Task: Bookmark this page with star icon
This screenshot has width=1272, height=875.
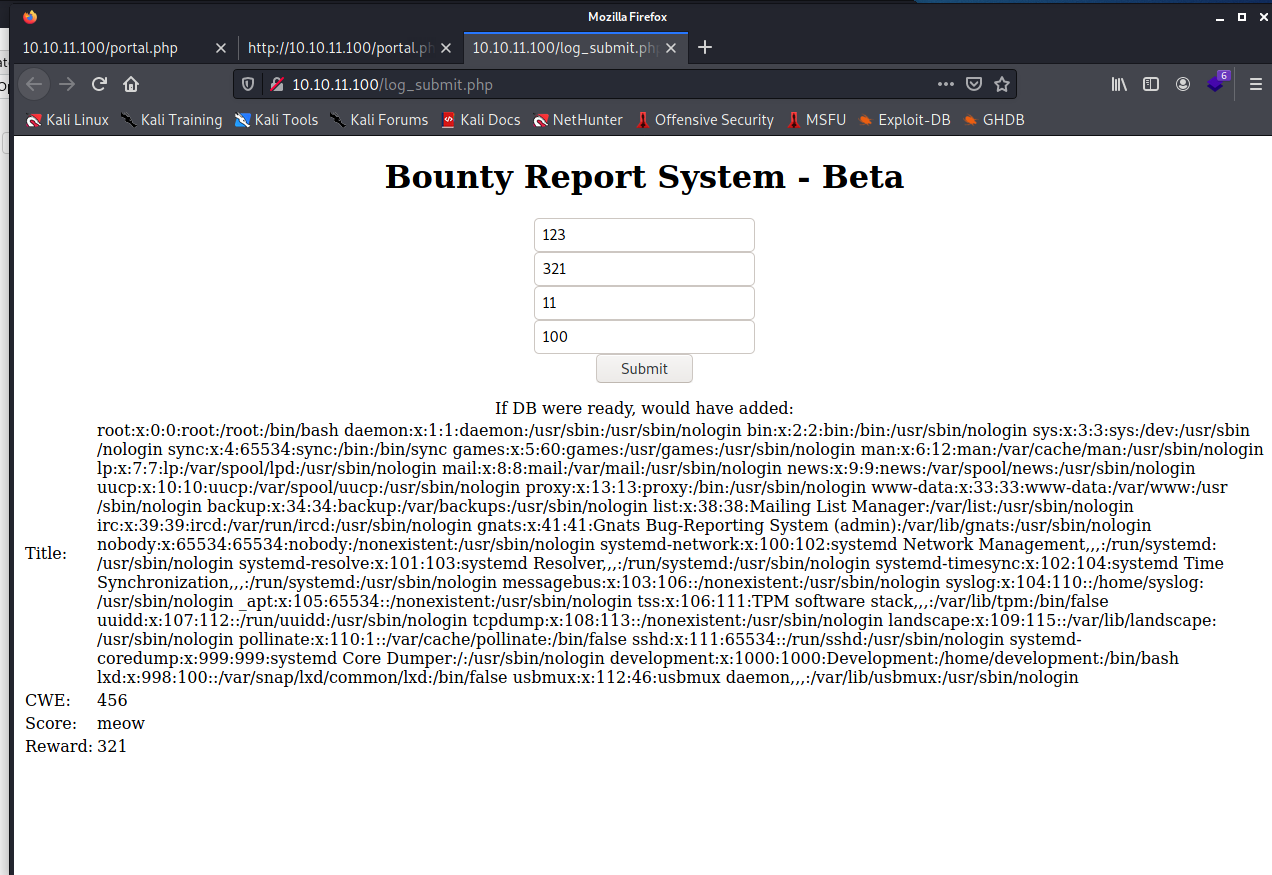Action: (x=1001, y=85)
